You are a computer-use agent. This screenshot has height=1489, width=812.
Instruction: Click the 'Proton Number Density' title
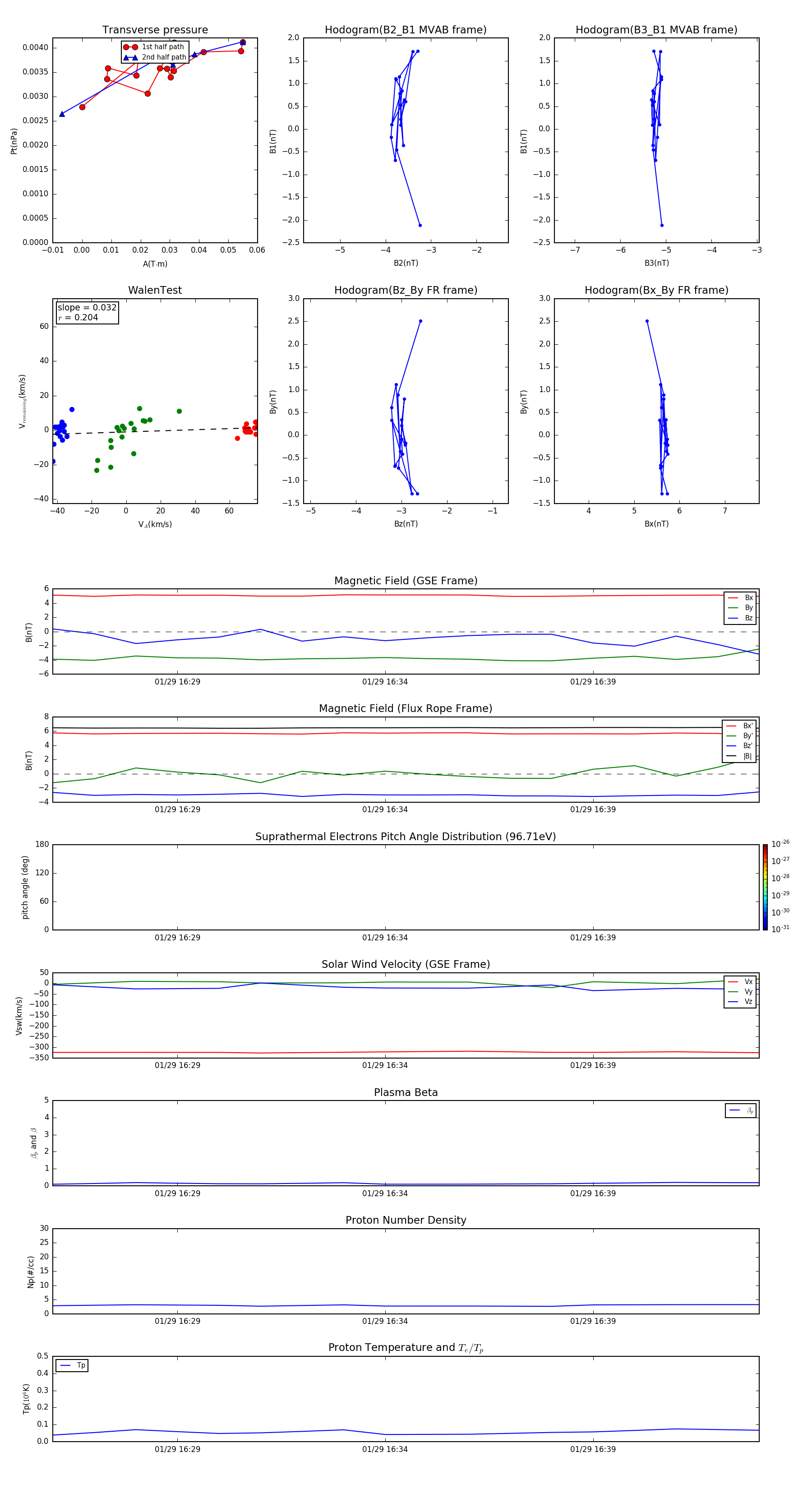406,1220
